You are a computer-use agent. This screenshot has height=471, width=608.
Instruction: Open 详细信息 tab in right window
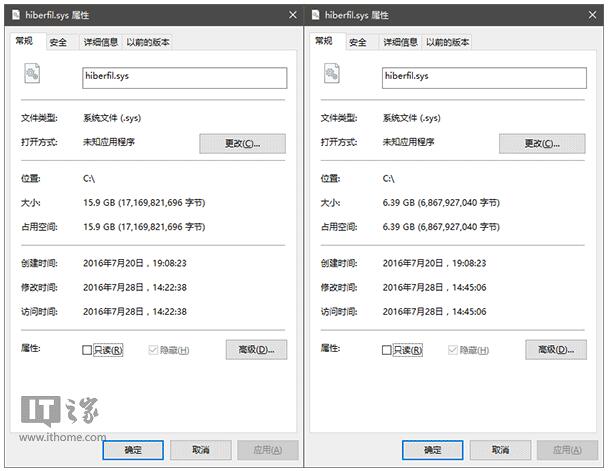click(x=401, y=42)
